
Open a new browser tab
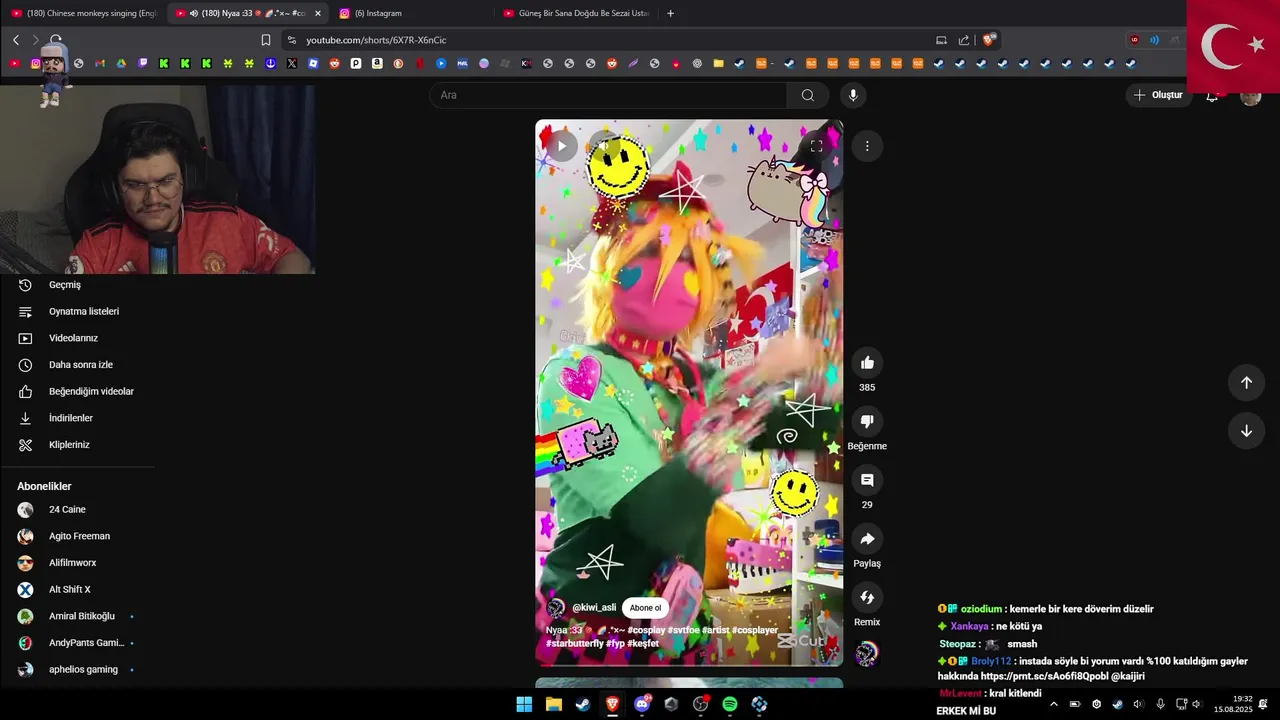click(670, 13)
